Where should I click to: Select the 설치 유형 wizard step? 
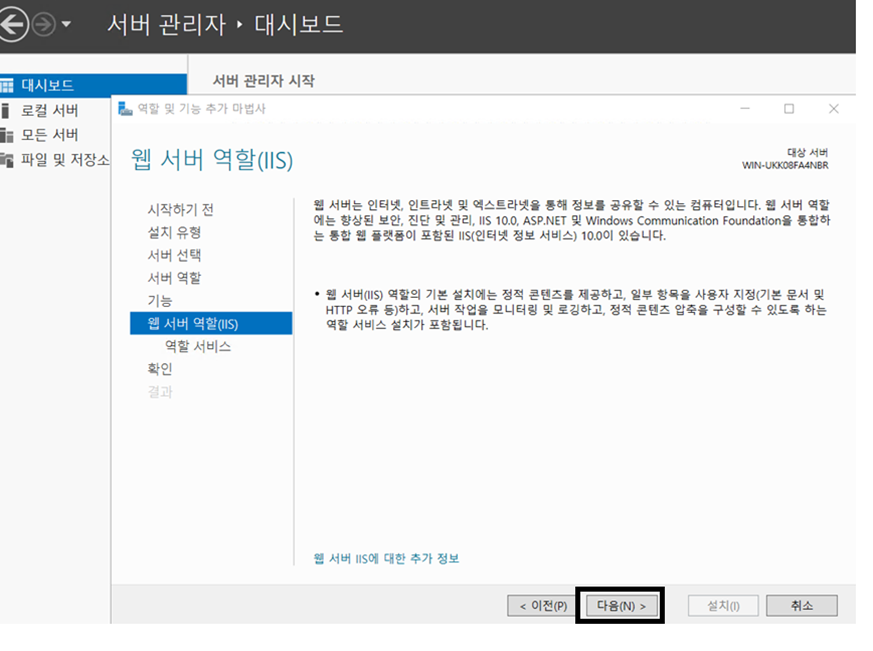174,232
